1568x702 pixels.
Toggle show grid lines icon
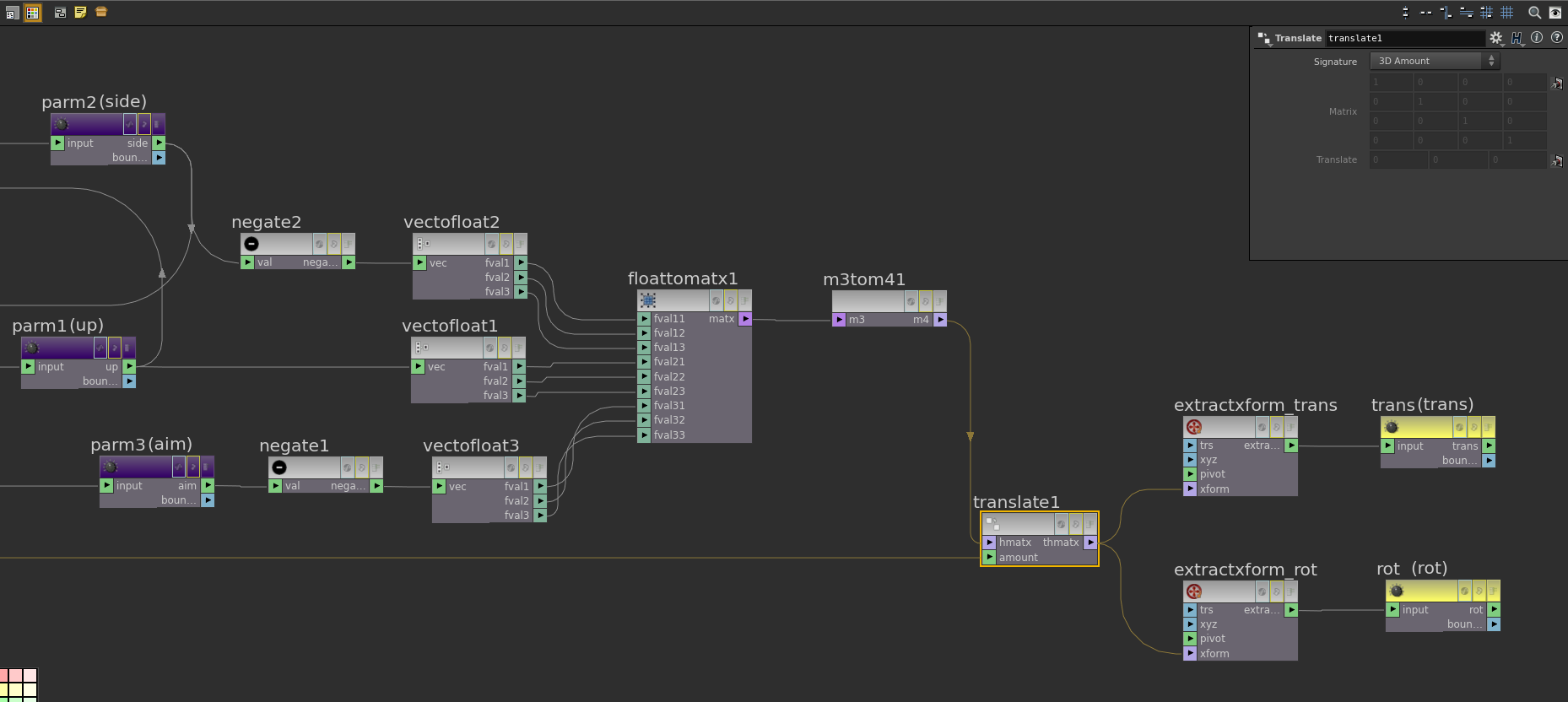click(1506, 13)
